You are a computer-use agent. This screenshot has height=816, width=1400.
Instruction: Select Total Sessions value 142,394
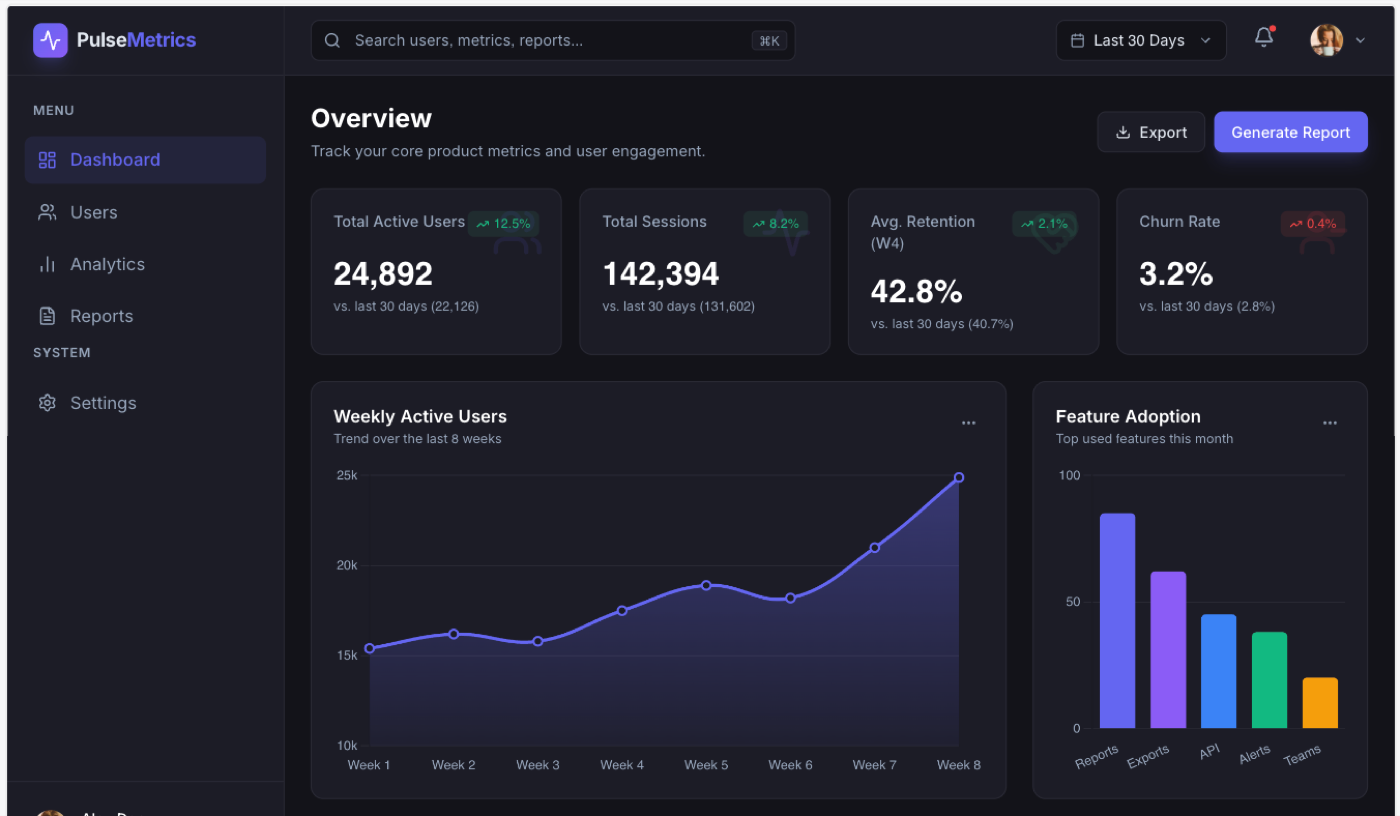(661, 274)
